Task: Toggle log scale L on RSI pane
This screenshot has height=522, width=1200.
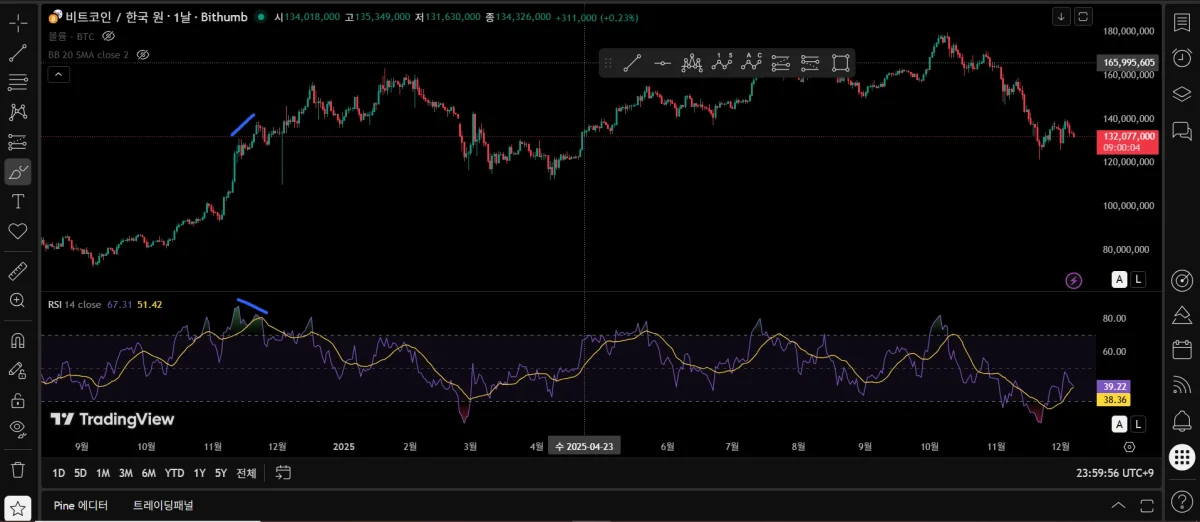Action: coord(1139,425)
